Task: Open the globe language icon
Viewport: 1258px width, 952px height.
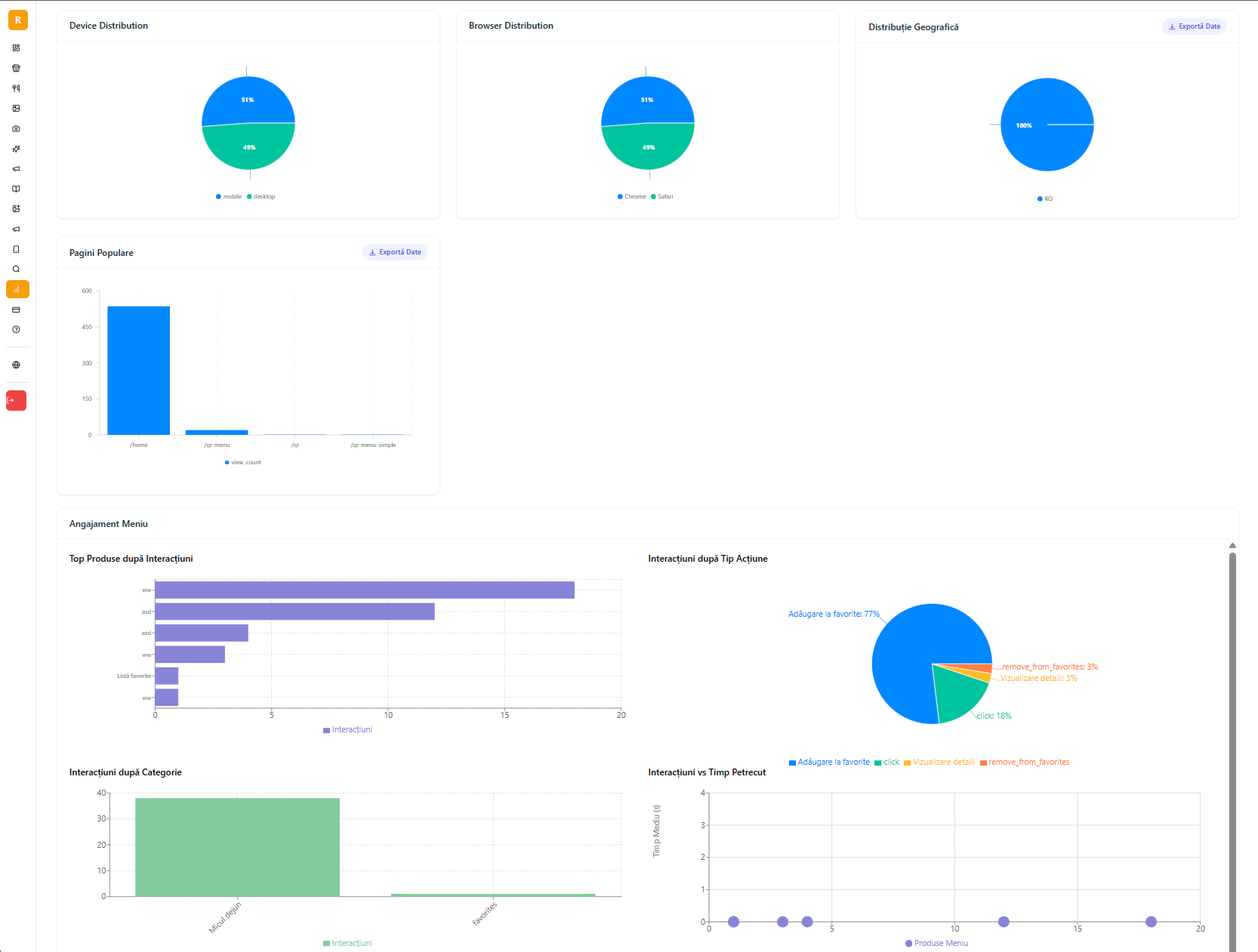Action: click(x=16, y=365)
